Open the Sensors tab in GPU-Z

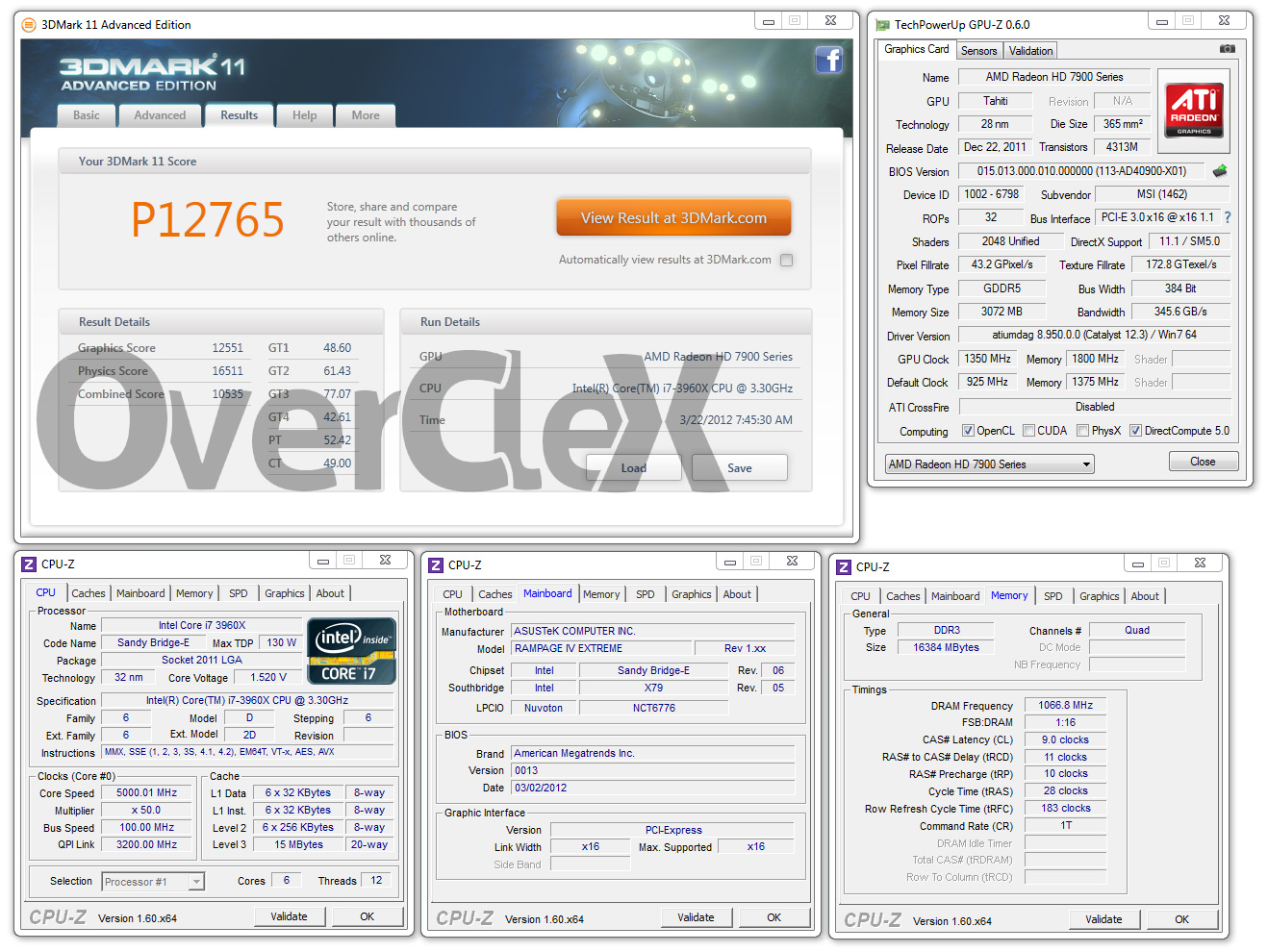(x=979, y=51)
